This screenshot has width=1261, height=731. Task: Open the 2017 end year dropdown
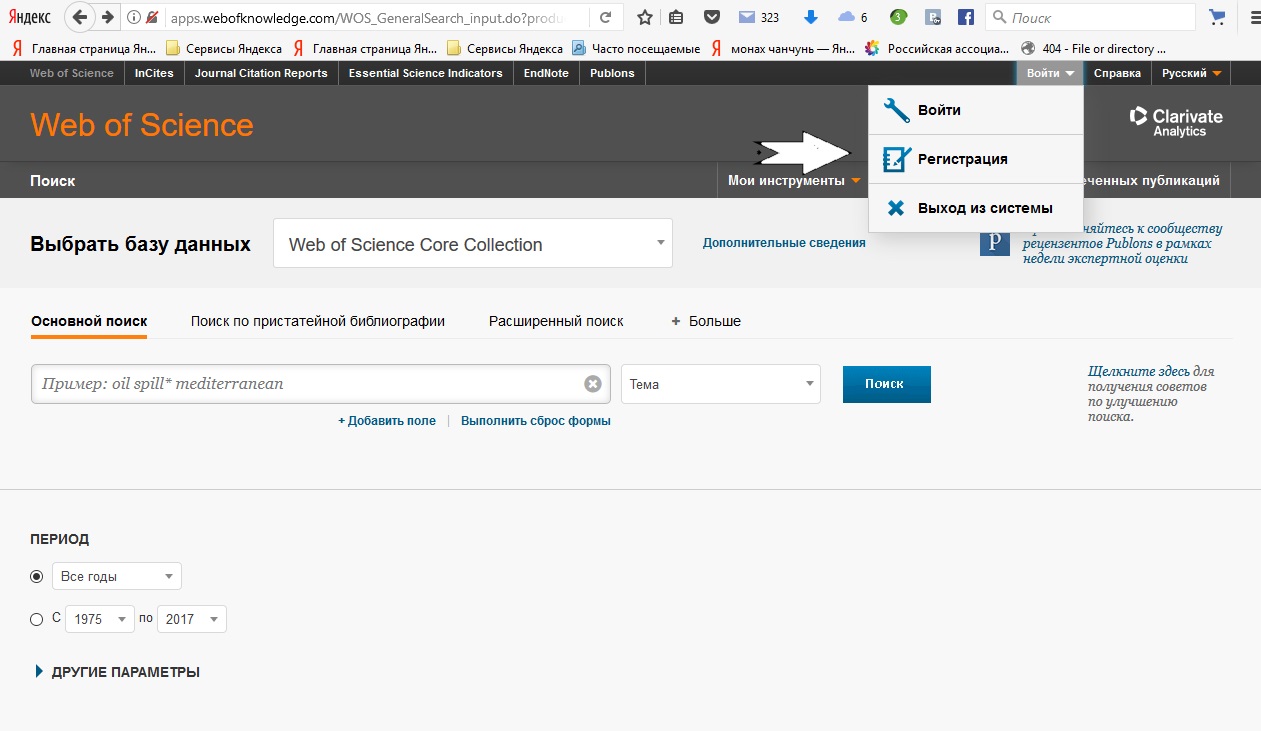[192, 619]
